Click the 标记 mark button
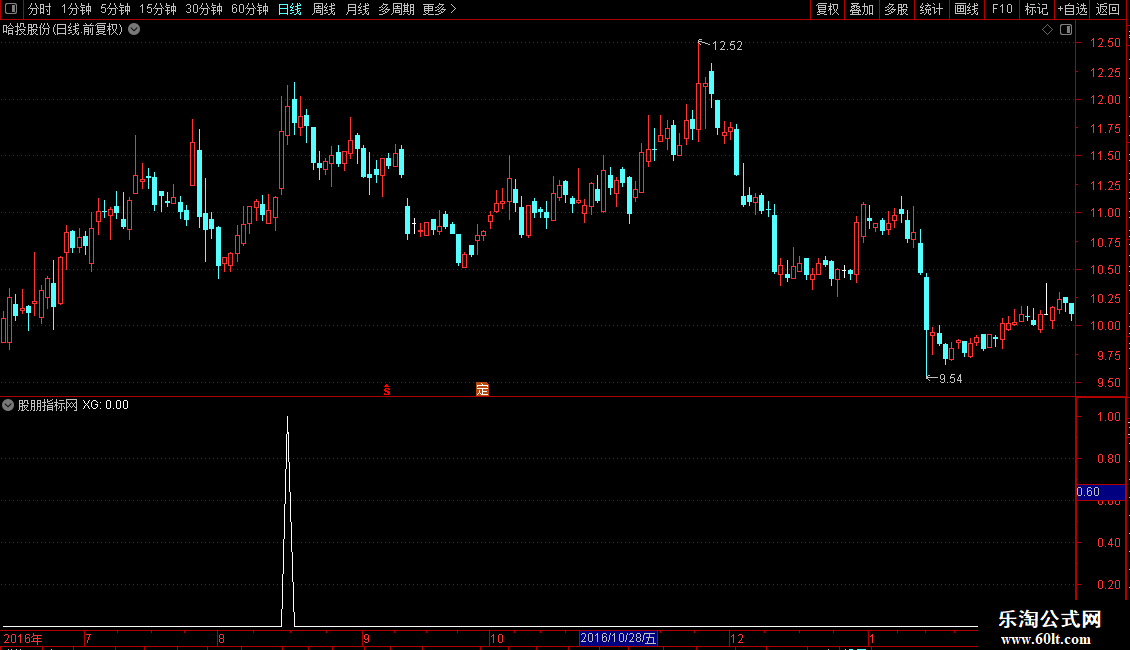This screenshot has width=1130, height=650. 1036,9
